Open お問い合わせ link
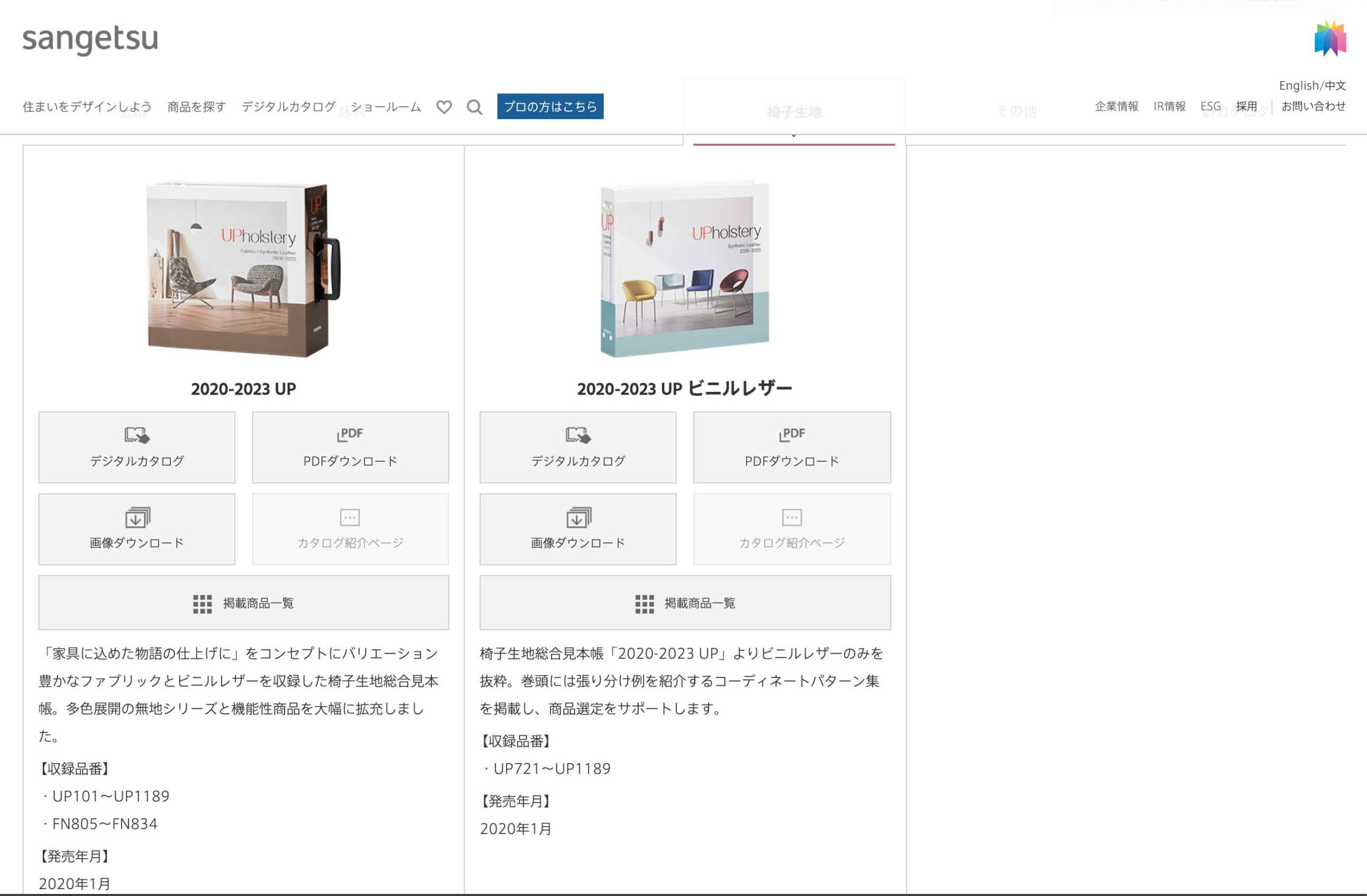This screenshot has width=1367, height=896. [x=1314, y=106]
